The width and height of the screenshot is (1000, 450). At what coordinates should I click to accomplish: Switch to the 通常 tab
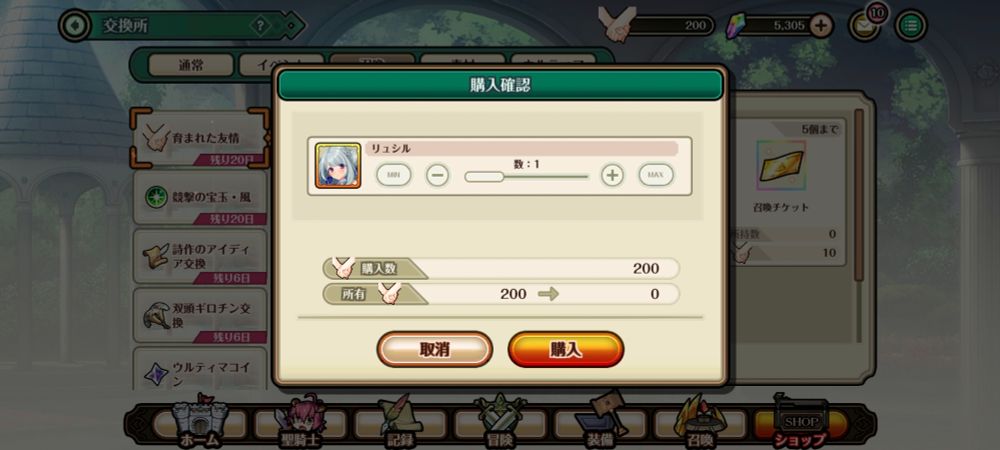pyautogui.click(x=191, y=65)
